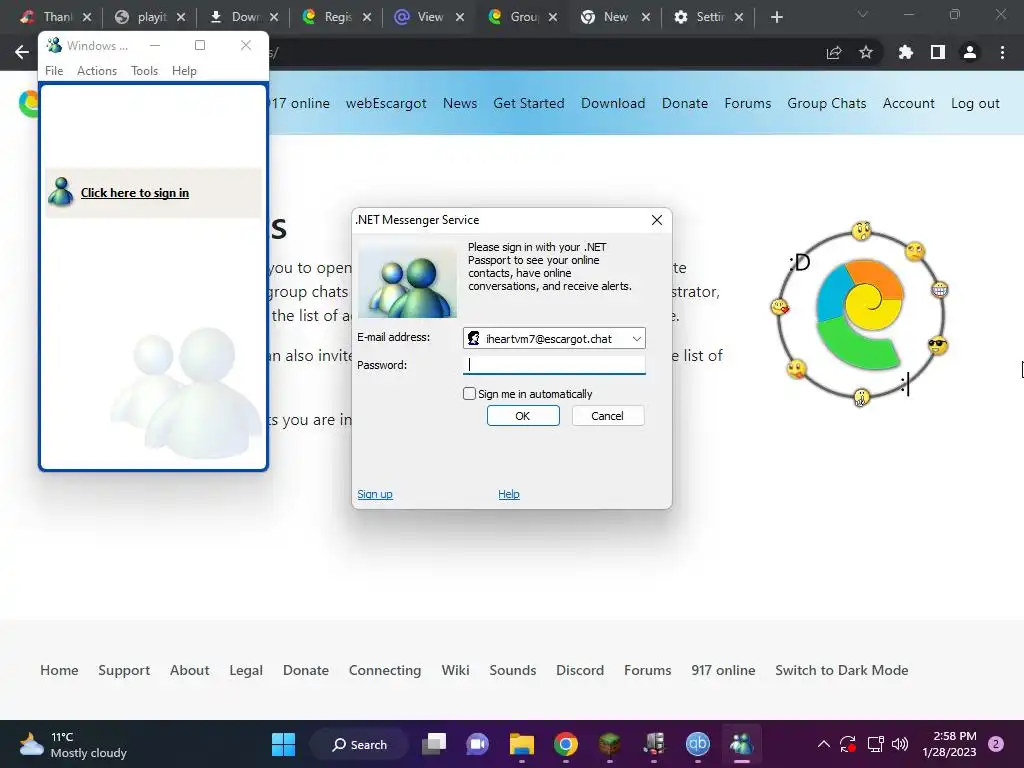1024x768 pixels.
Task: Click the Messenger buddy icon beside sign in
Action: point(61,192)
